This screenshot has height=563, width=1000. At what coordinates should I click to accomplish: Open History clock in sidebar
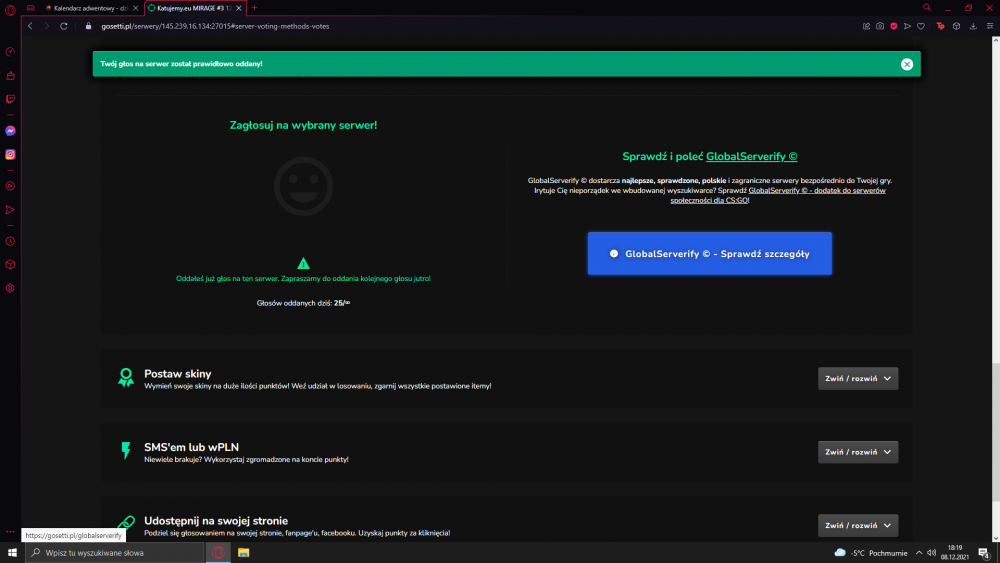[10, 241]
